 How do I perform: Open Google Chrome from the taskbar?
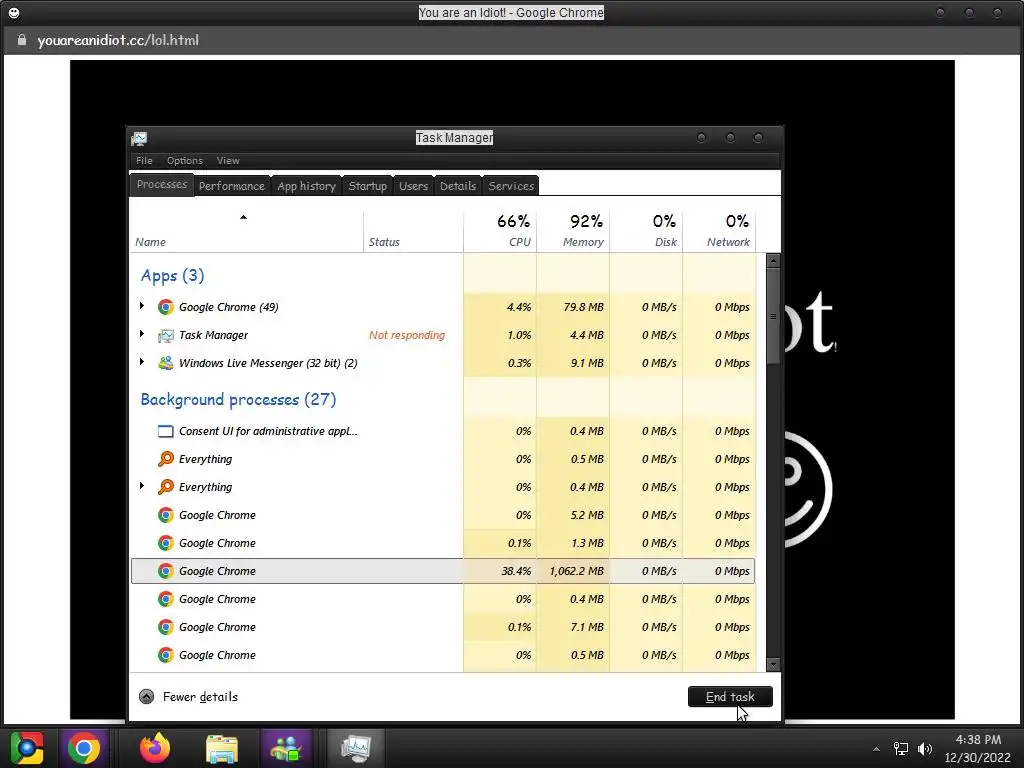point(84,748)
